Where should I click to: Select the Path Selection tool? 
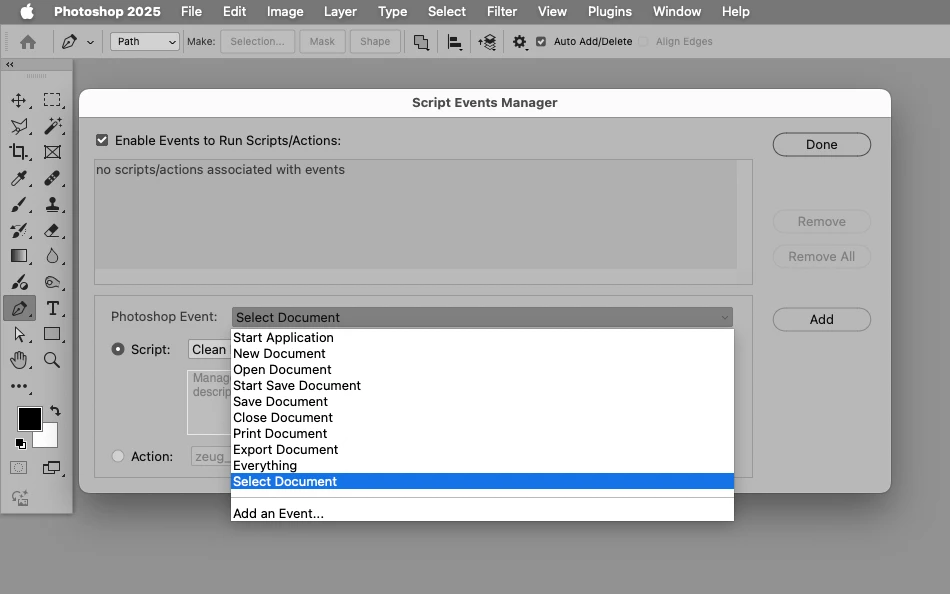(19, 334)
